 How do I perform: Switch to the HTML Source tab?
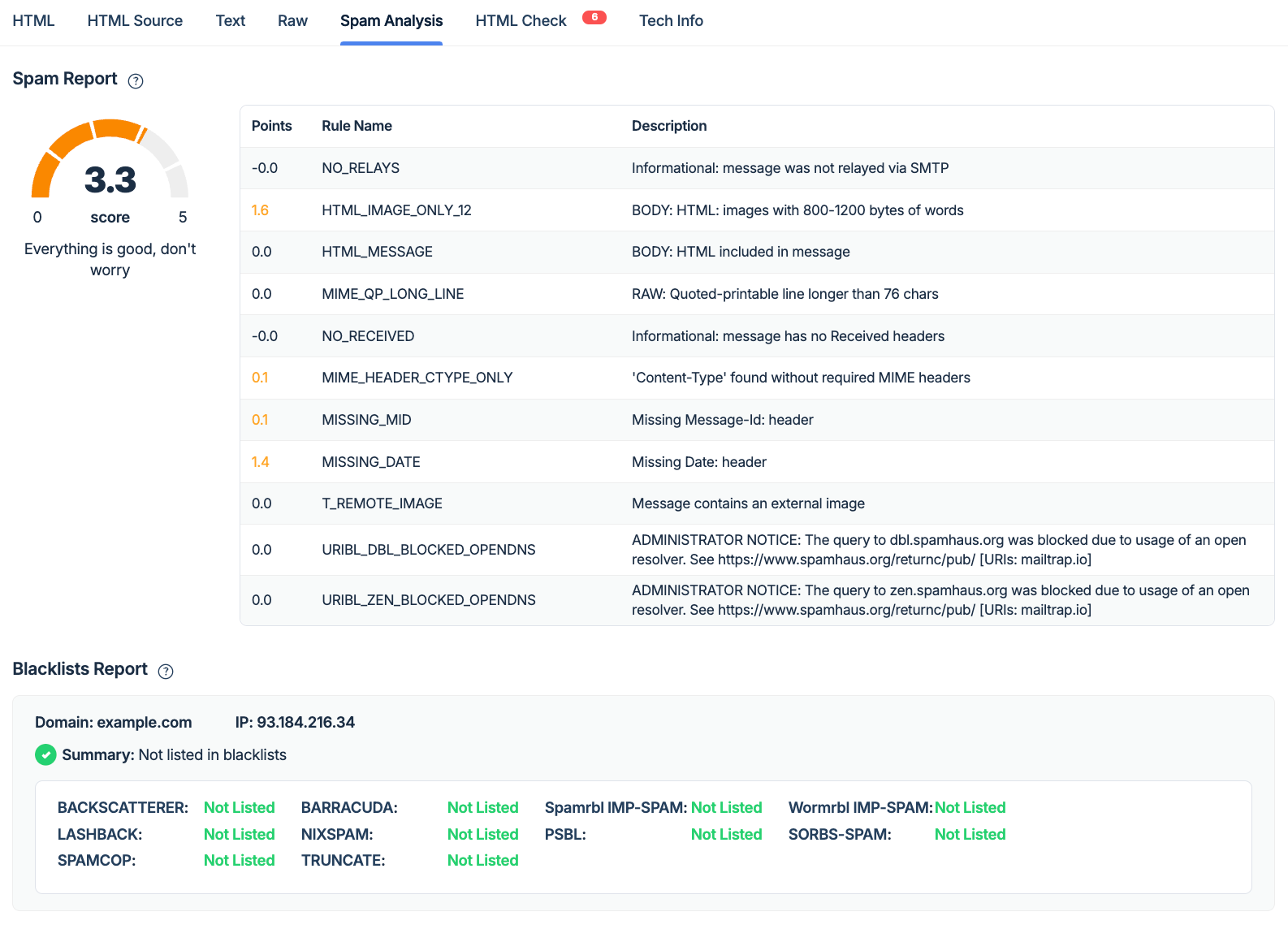coord(135,21)
